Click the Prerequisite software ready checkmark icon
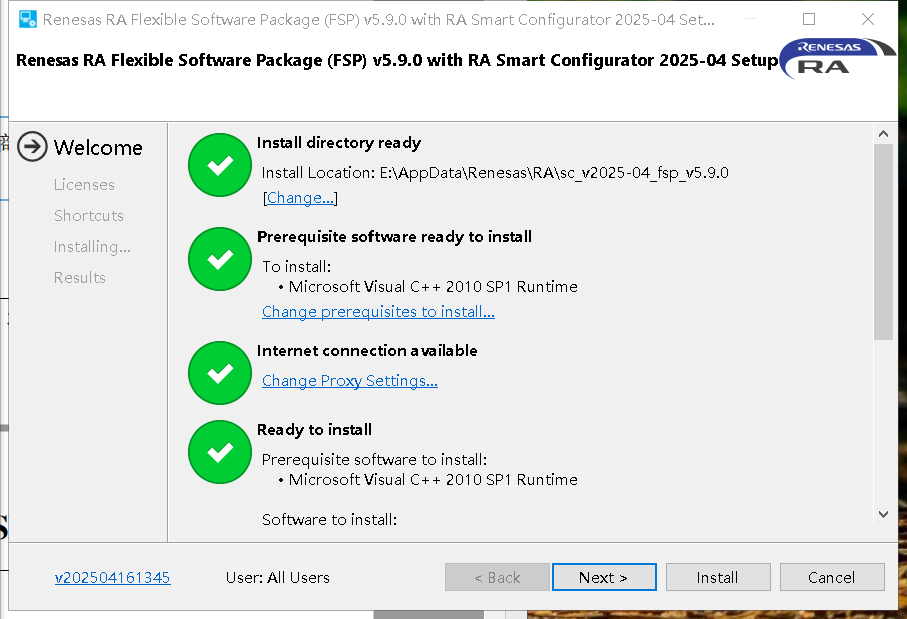Viewport: 907px width, 619px height. [220, 259]
